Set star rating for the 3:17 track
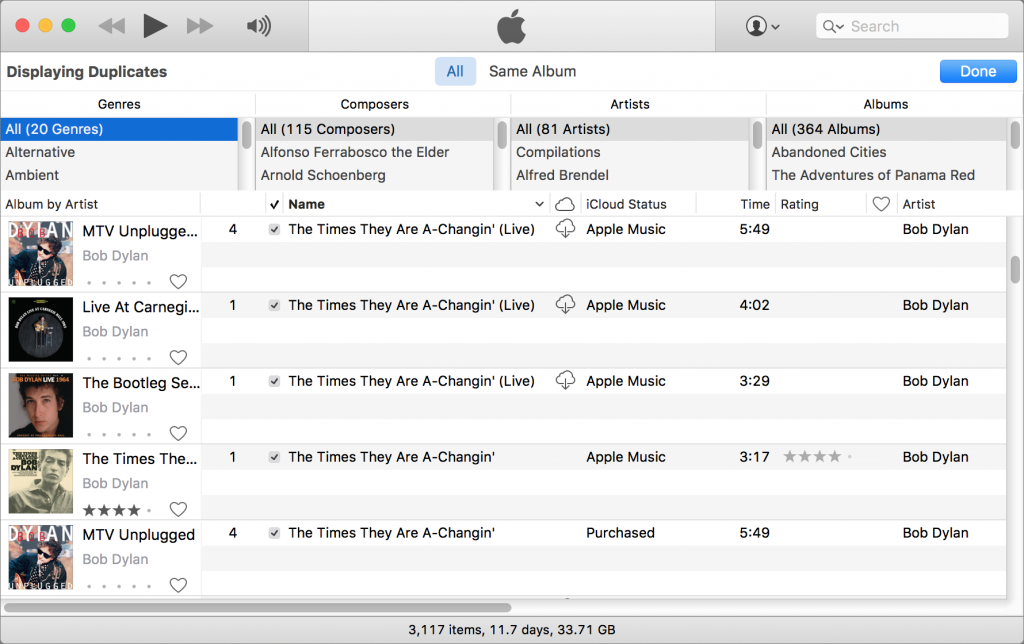 coord(817,457)
